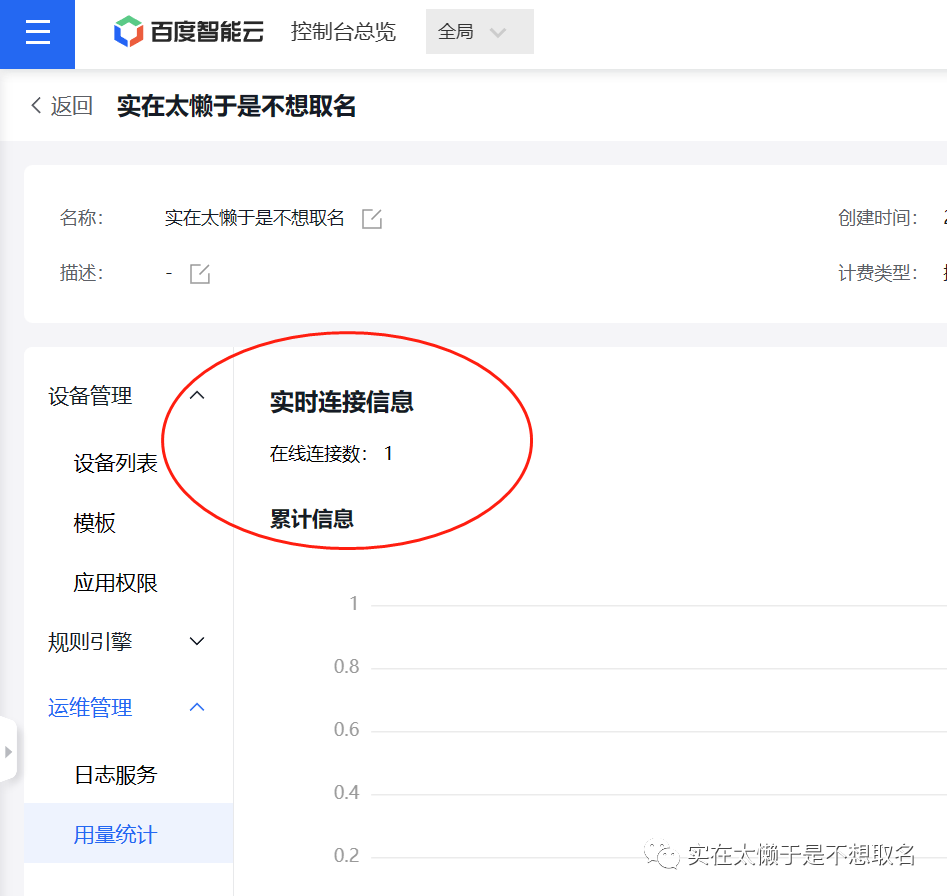Open the hamburger navigation menu
Screen dimensions: 947x896
pos(37,33)
